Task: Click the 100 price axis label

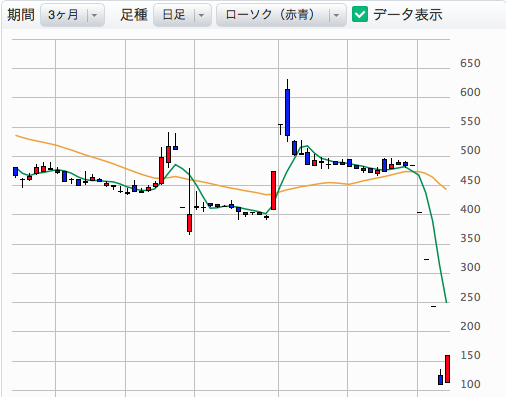Action: 470,384
